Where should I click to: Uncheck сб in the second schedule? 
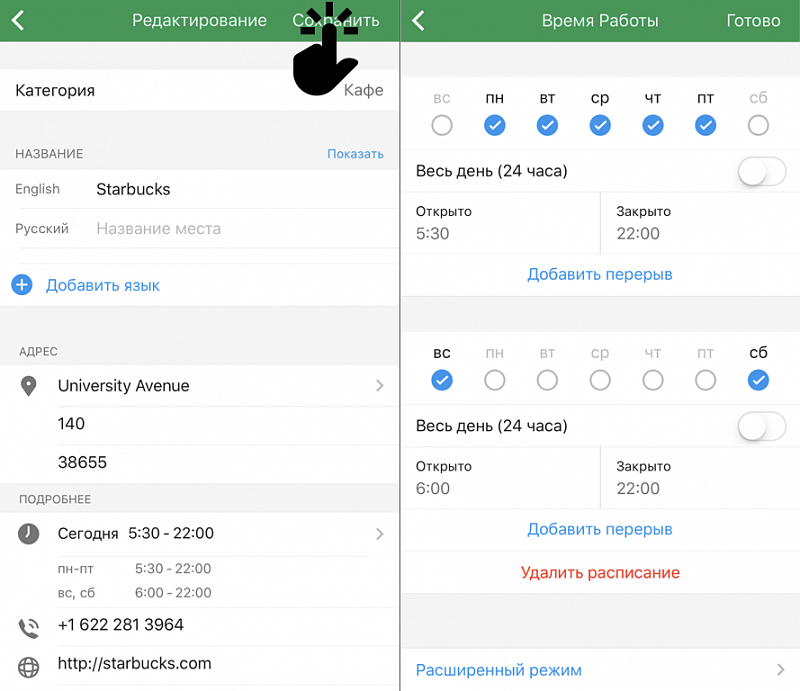(758, 380)
